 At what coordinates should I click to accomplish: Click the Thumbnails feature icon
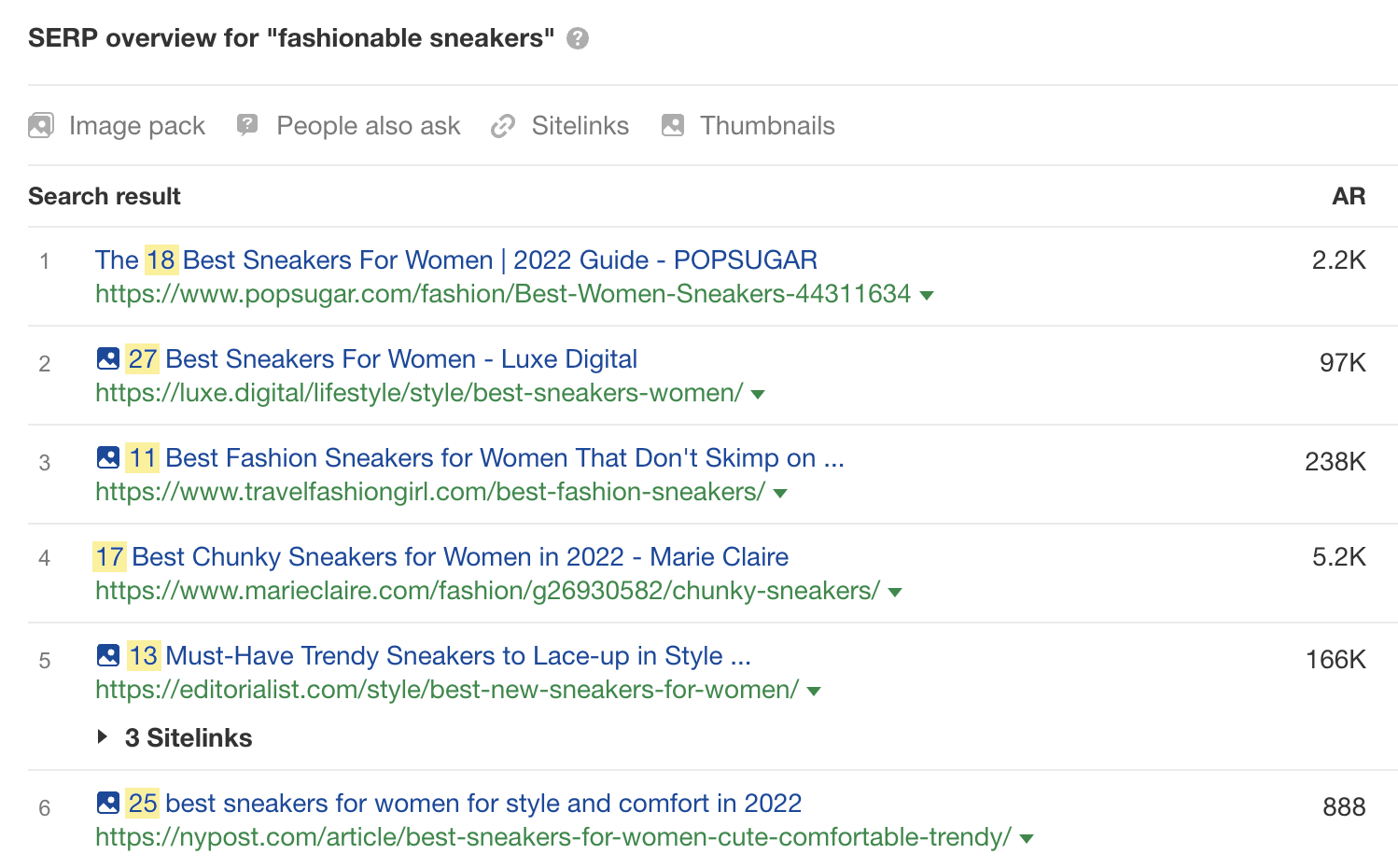(x=672, y=124)
